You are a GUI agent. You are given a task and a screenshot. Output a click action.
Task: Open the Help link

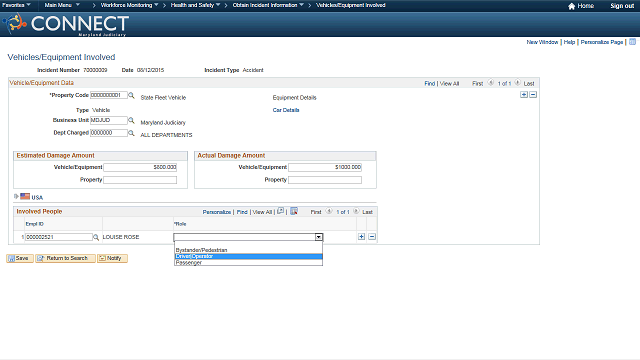coord(569,42)
